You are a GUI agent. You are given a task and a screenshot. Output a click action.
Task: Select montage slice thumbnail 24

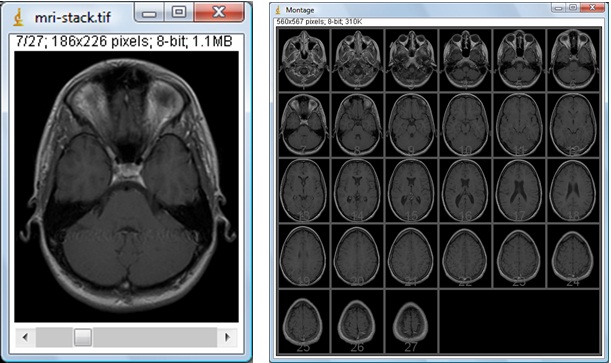[573, 256]
